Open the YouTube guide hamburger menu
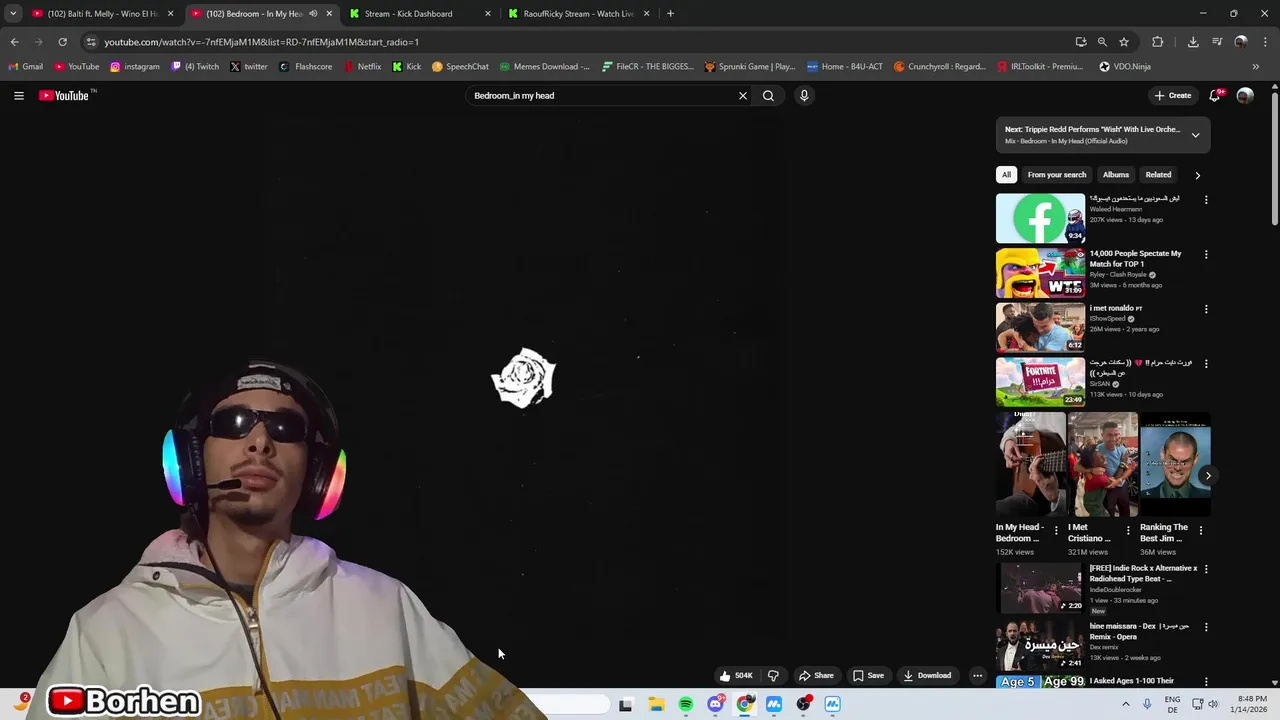The image size is (1280, 720). click(x=19, y=96)
